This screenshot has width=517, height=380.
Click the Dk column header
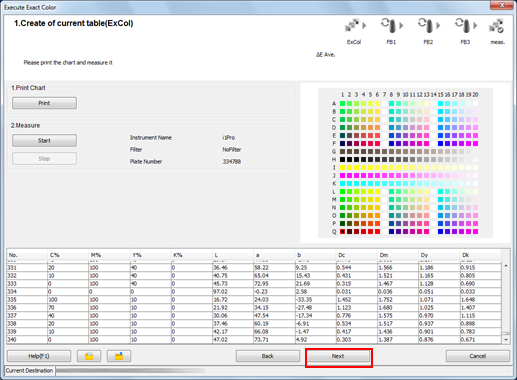point(480,255)
